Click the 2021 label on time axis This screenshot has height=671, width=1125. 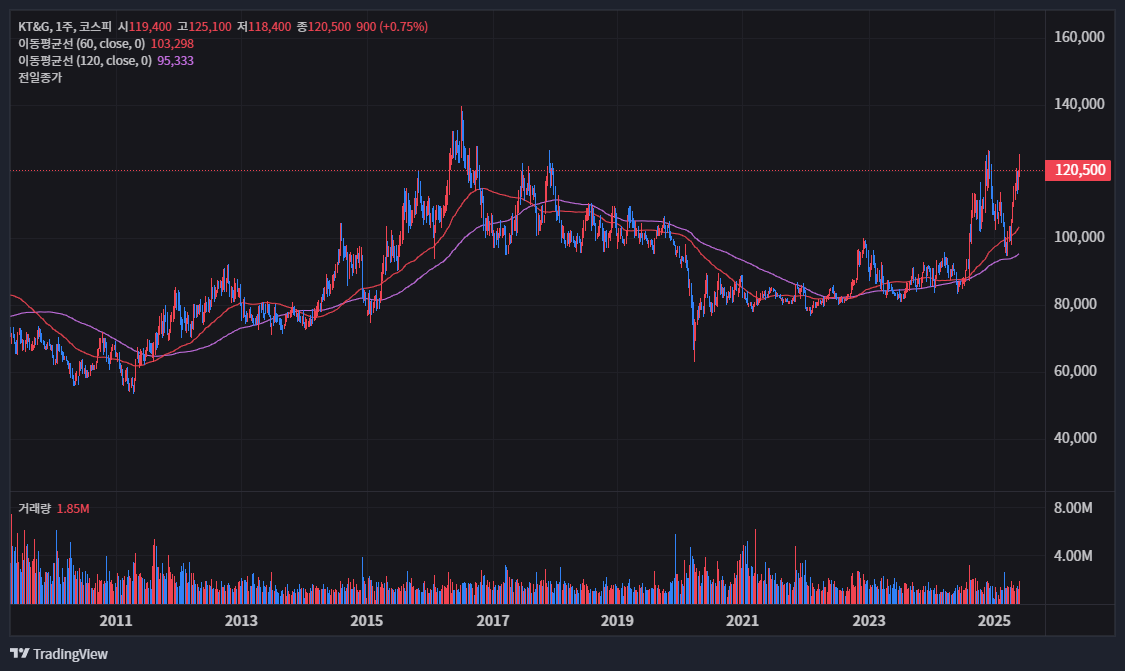(742, 621)
